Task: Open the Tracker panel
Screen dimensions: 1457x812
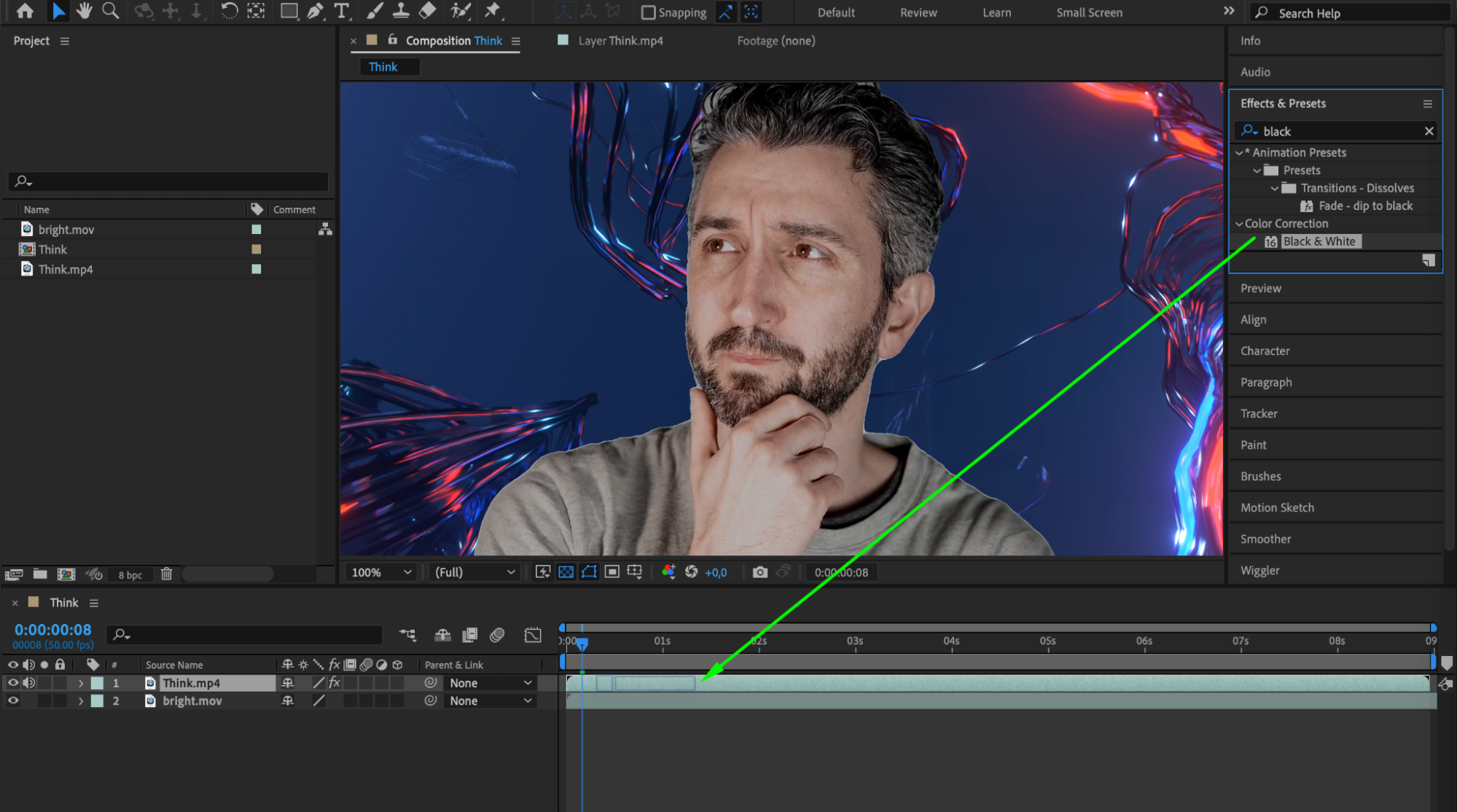Action: coord(1259,413)
